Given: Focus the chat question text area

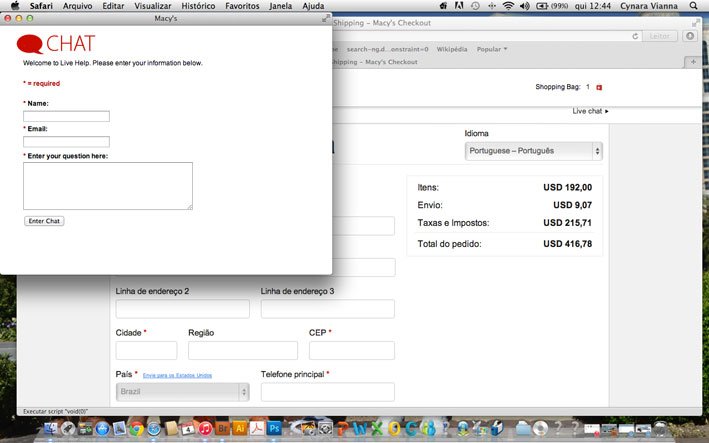Looking at the screenshot, I should (x=108, y=186).
